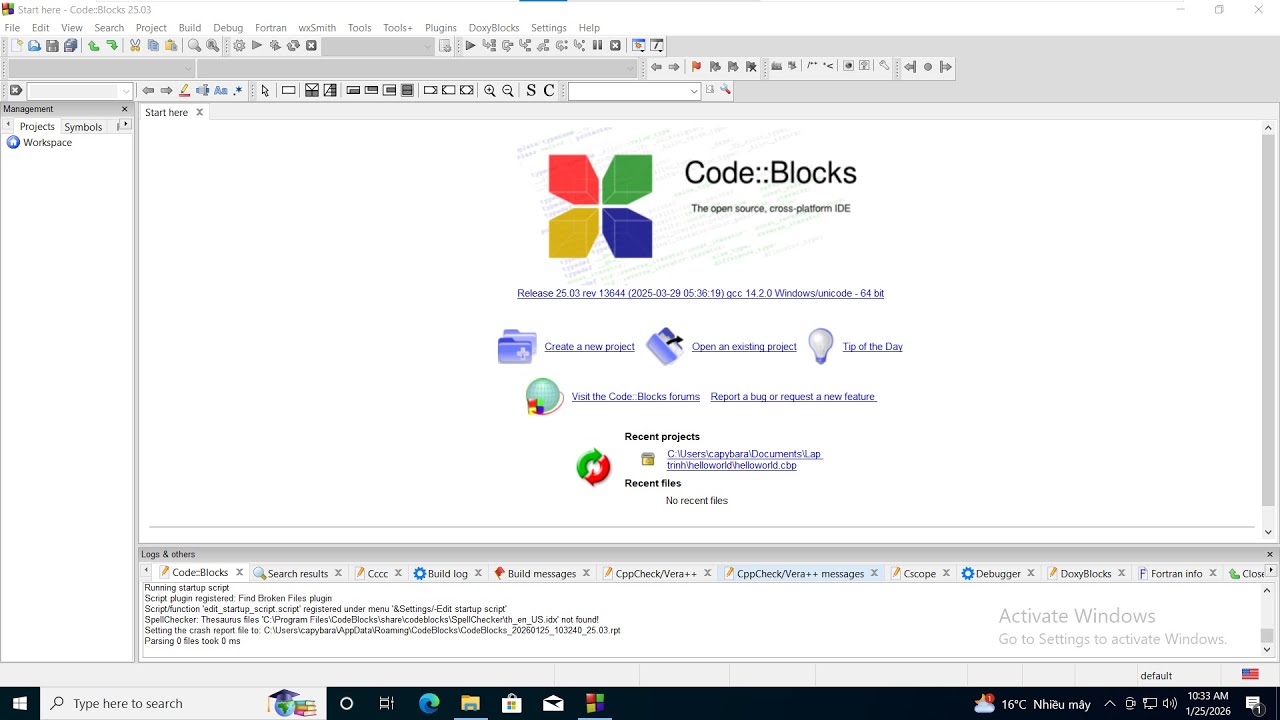The height and width of the screenshot is (720, 1280).
Task: Open the combo box beside C icon
Action: pos(694,91)
